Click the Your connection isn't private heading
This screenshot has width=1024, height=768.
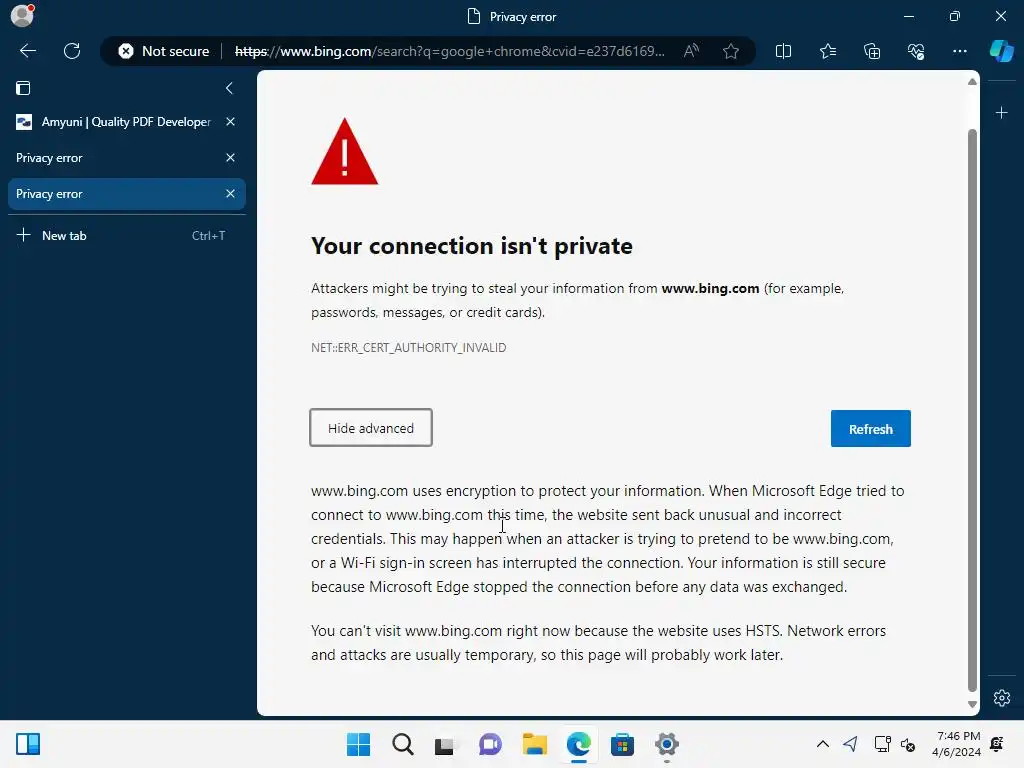[x=472, y=246]
